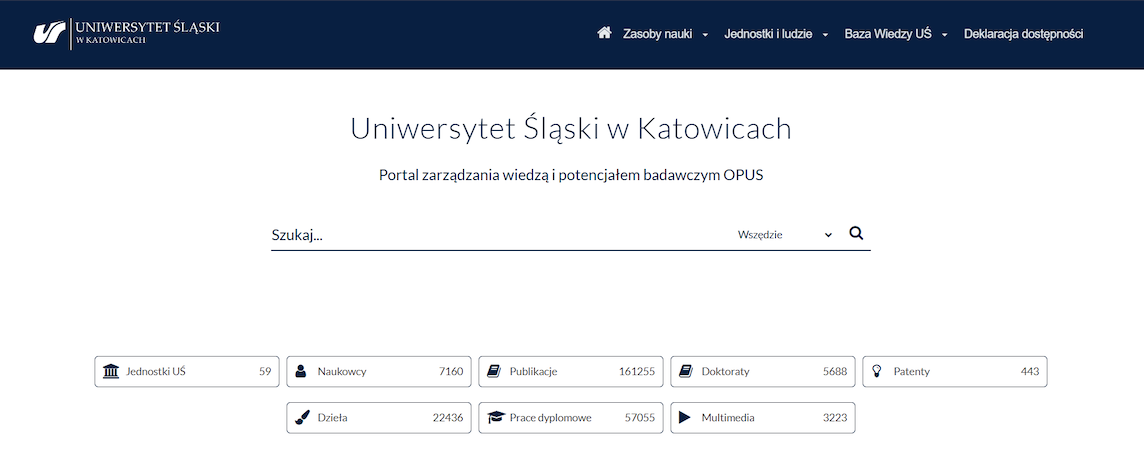Click the book icon for Publikacje
1144x458 pixels.
(494, 371)
